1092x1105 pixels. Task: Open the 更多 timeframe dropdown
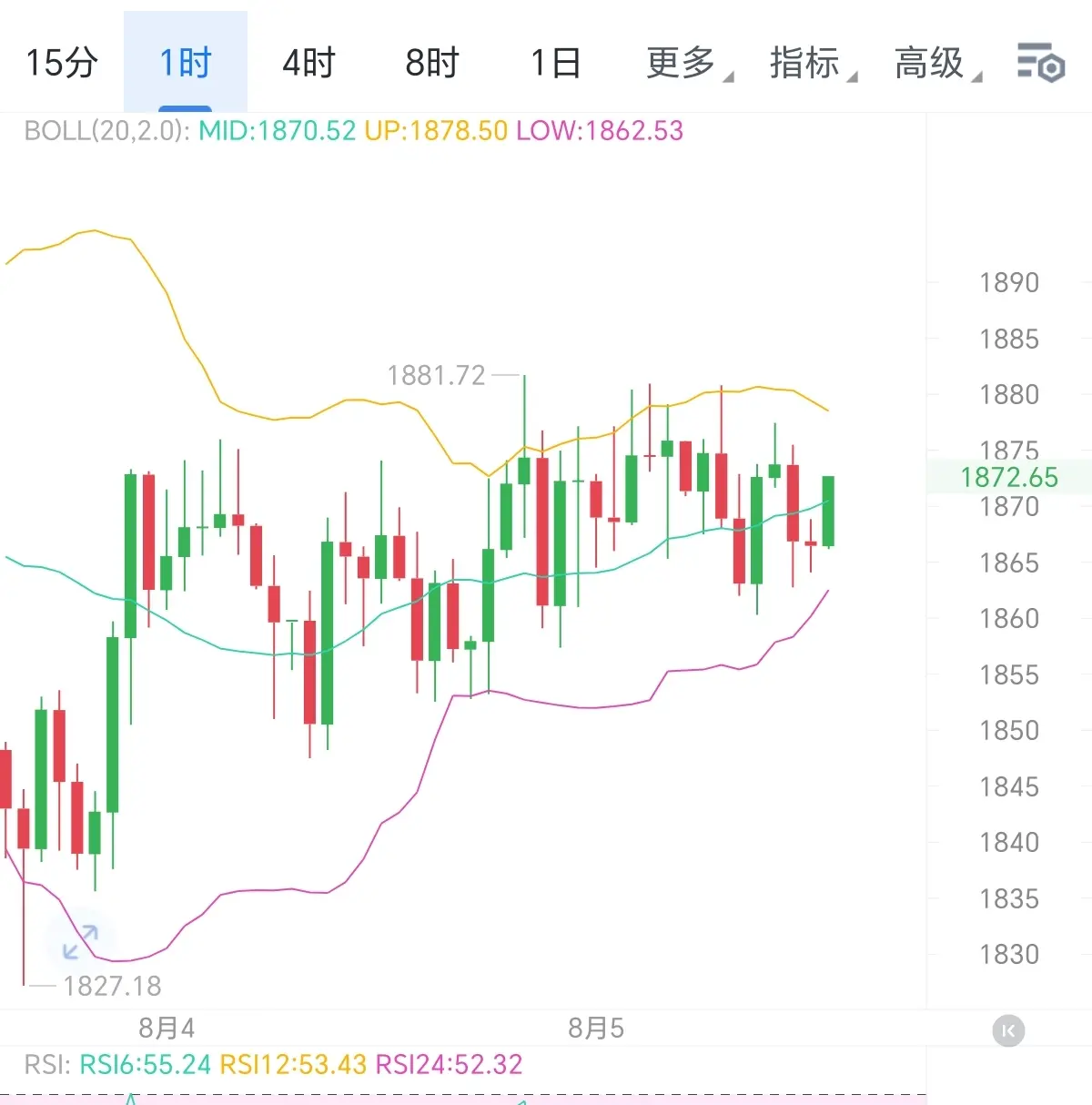pos(689,62)
